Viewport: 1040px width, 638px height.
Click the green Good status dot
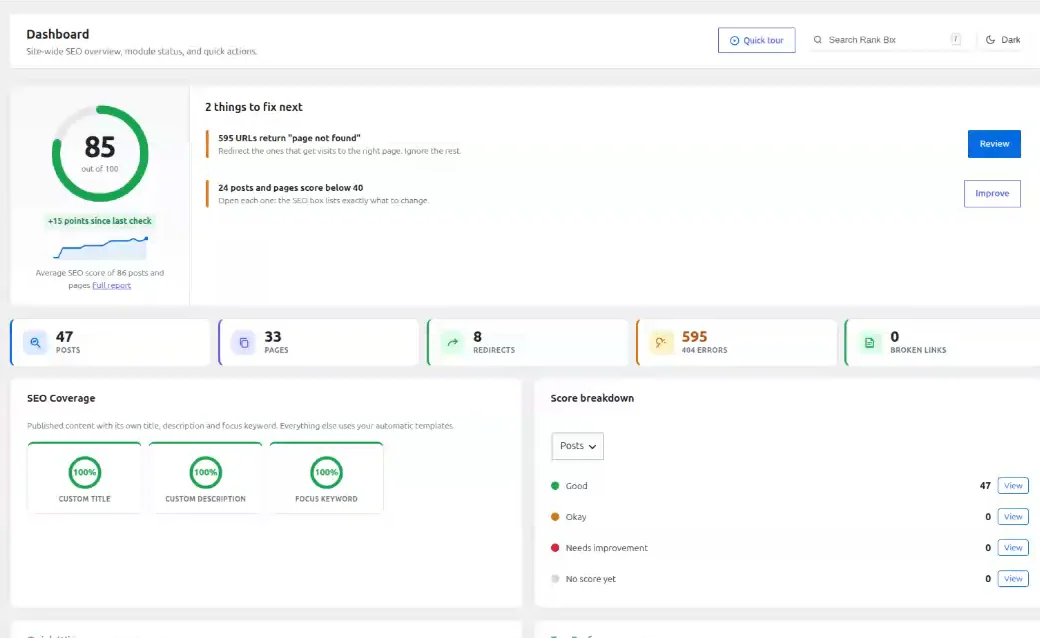[555, 485]
